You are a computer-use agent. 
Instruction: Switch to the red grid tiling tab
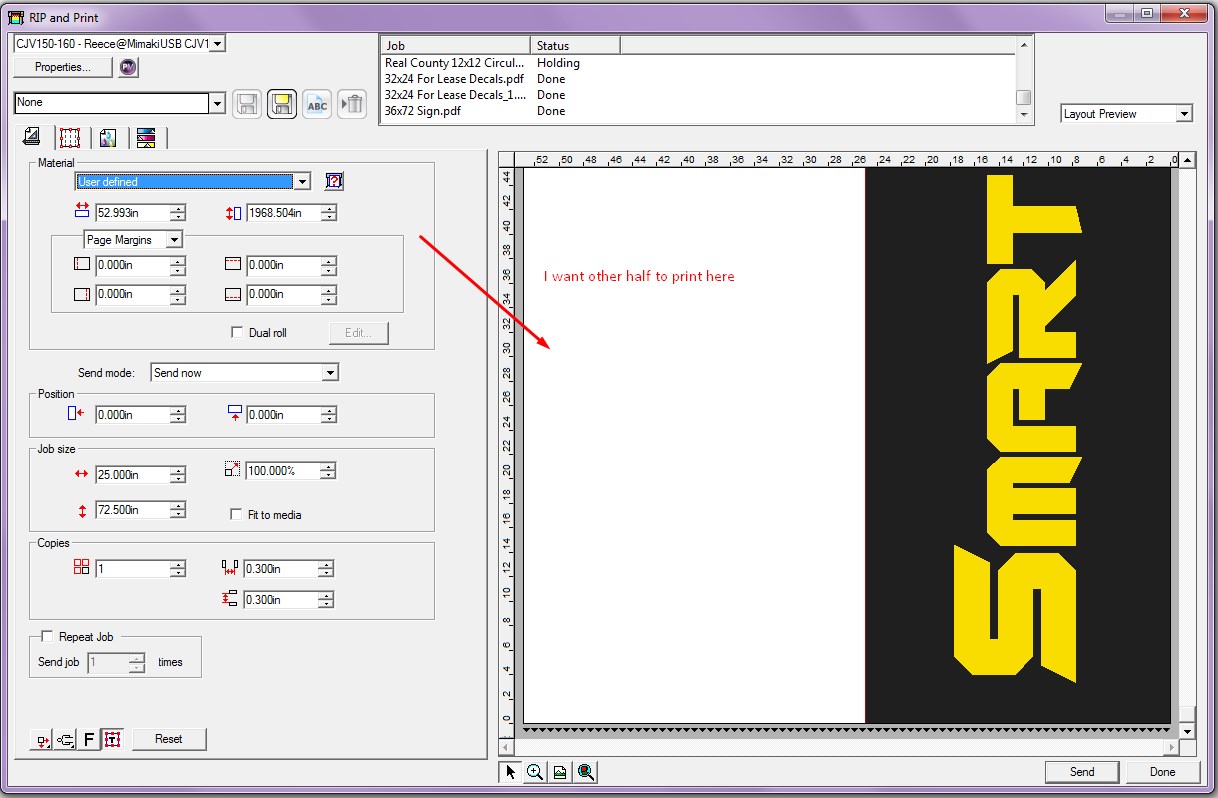click(x=69, y=137)
